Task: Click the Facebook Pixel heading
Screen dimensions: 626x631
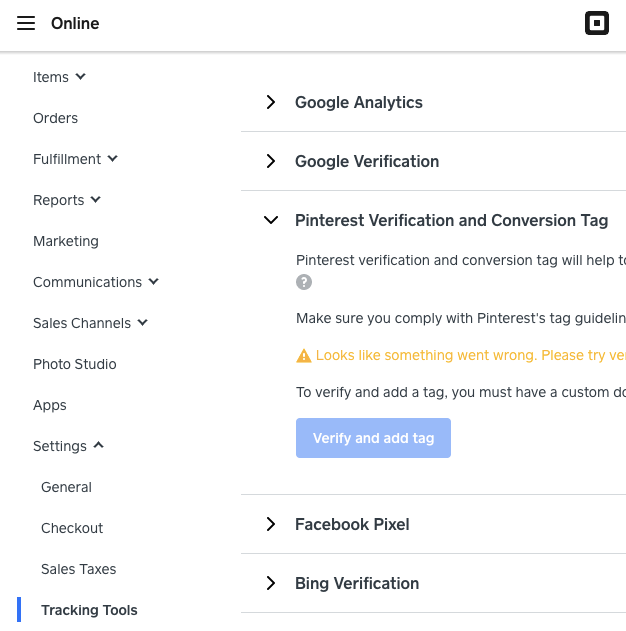Action: 352,524
